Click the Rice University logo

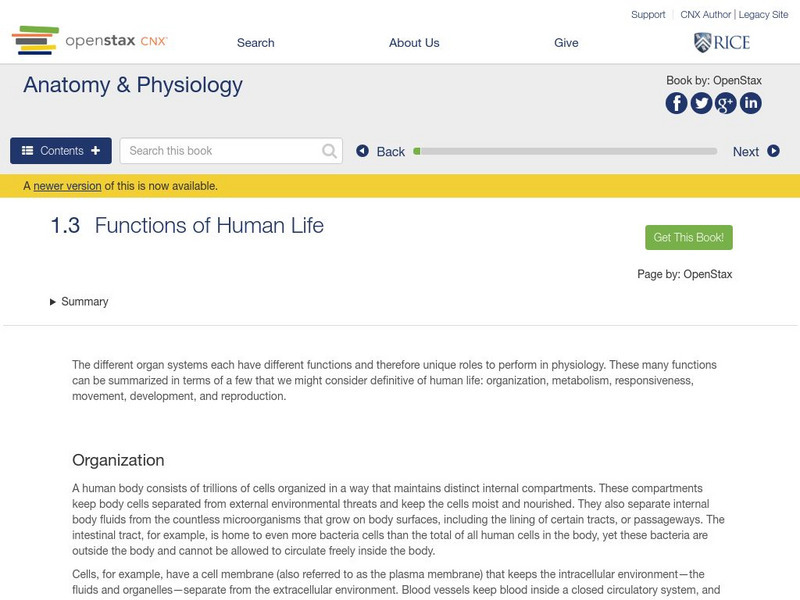[721, 42]
